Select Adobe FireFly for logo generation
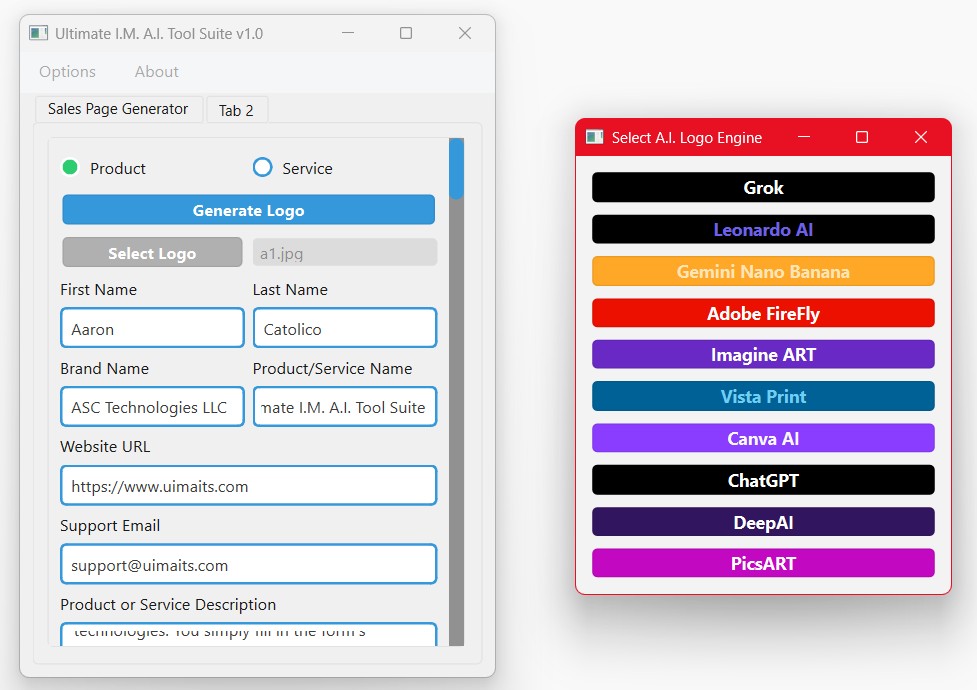 762,313
